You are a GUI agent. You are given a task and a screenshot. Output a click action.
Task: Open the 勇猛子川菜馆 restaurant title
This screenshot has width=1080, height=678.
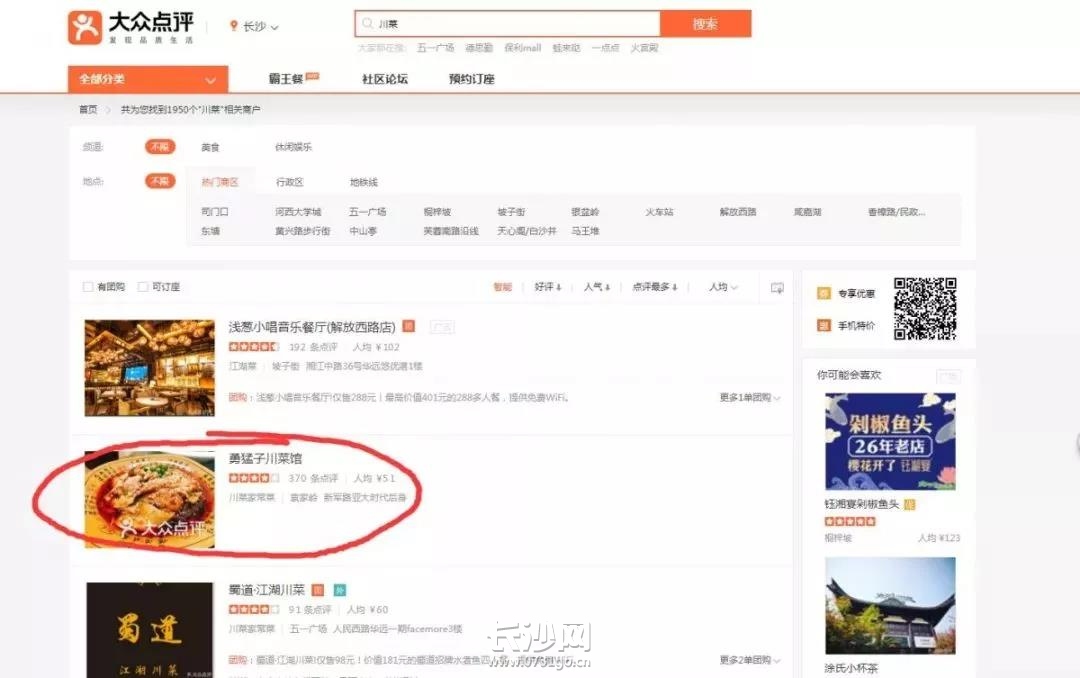click(x=265, y=458)
